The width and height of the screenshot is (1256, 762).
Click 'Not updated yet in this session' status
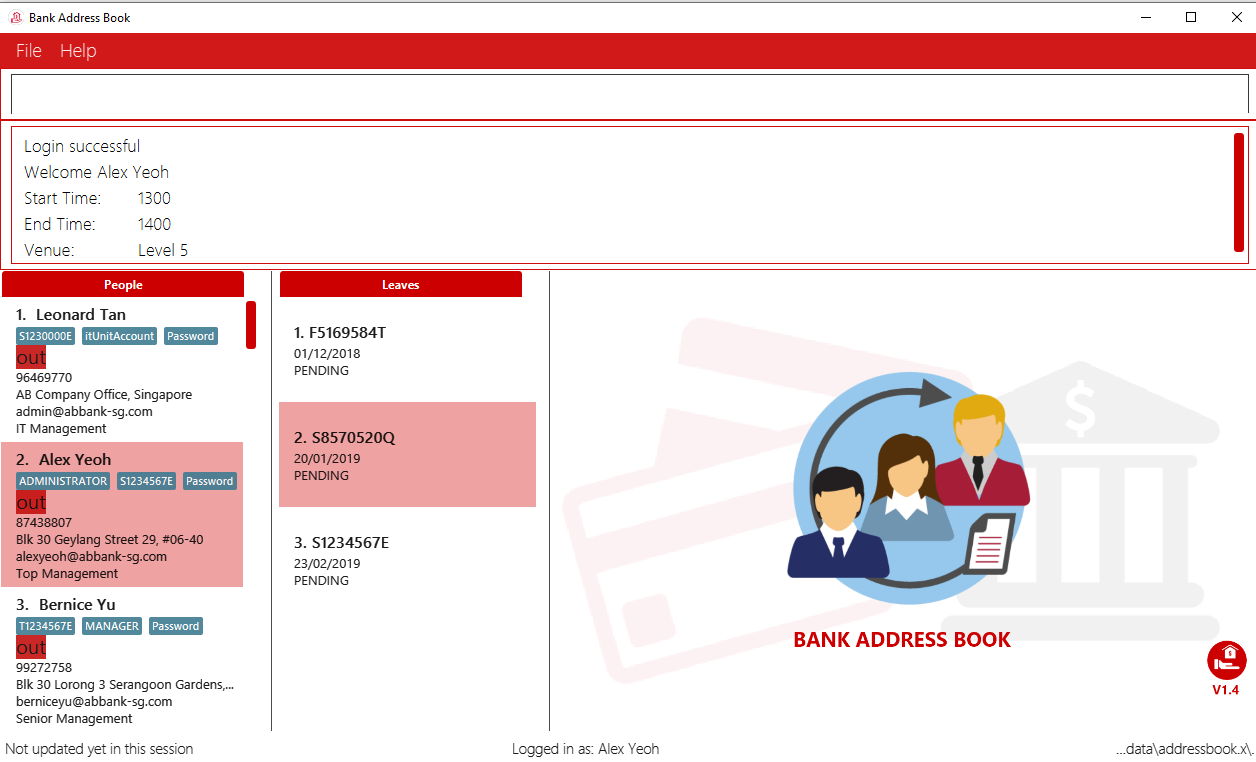click(99, 749)
